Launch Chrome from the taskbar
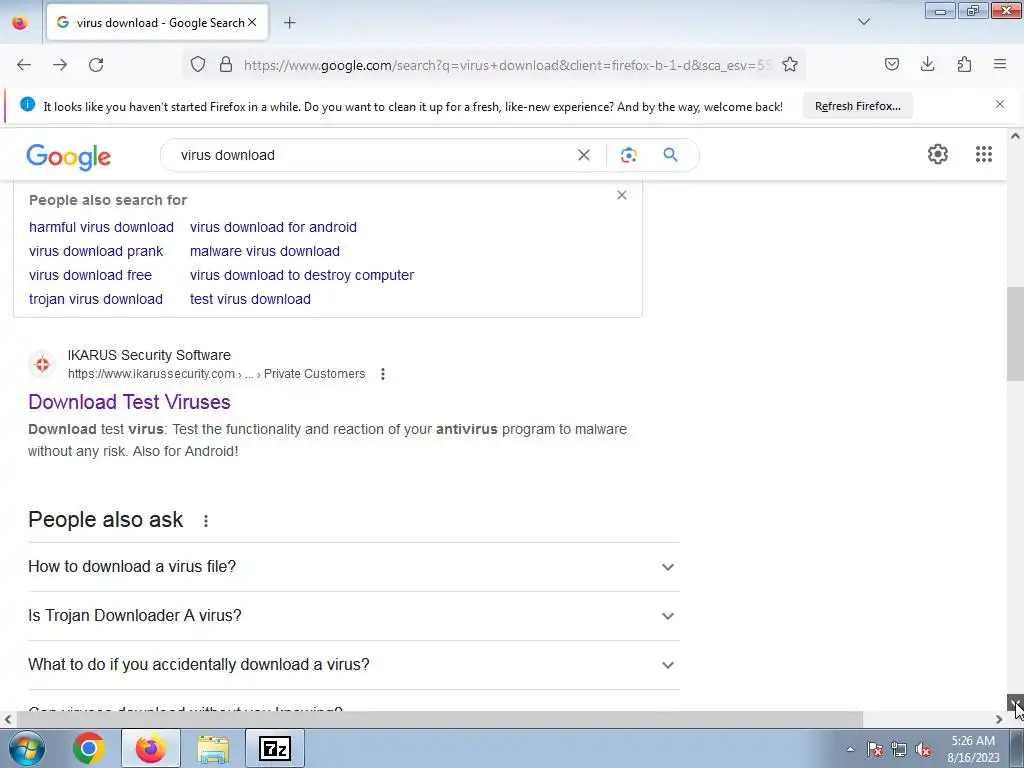 89,748
